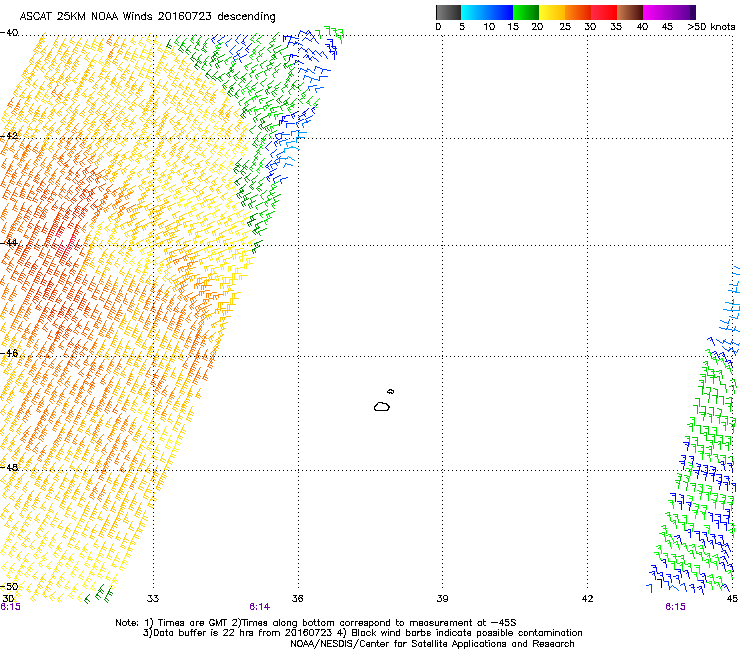Click the latitude label '-48'

point(9,467)
